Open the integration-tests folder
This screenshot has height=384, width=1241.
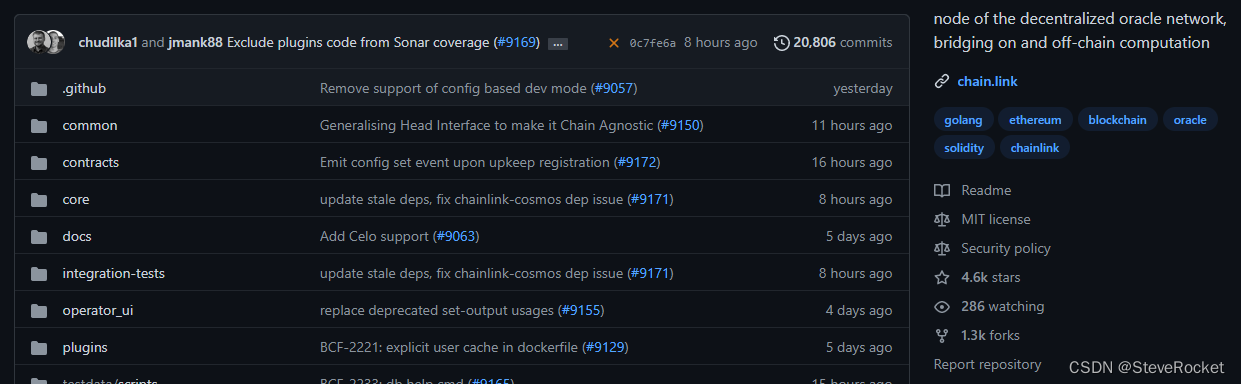pyautogui.click(x=114, y=273)
